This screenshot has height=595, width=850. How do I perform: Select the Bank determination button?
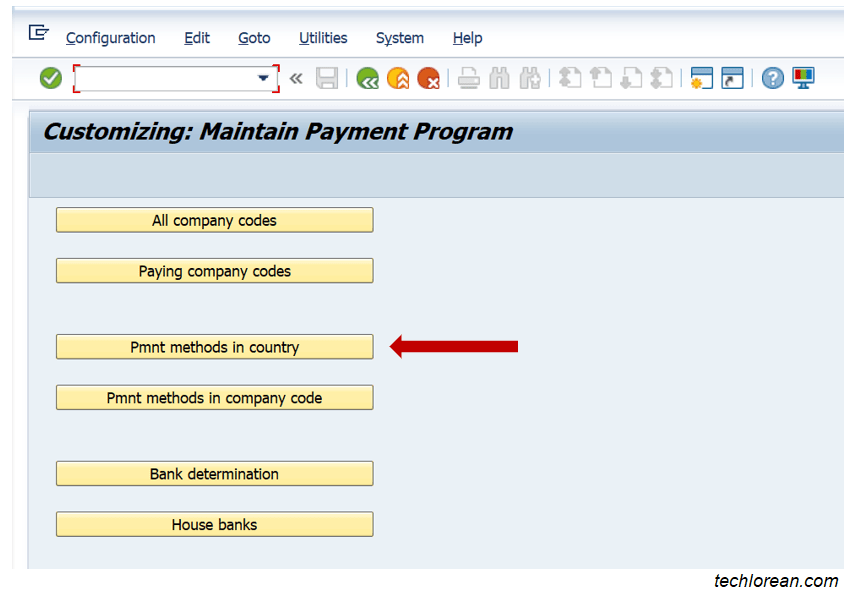tap(214, 473)
